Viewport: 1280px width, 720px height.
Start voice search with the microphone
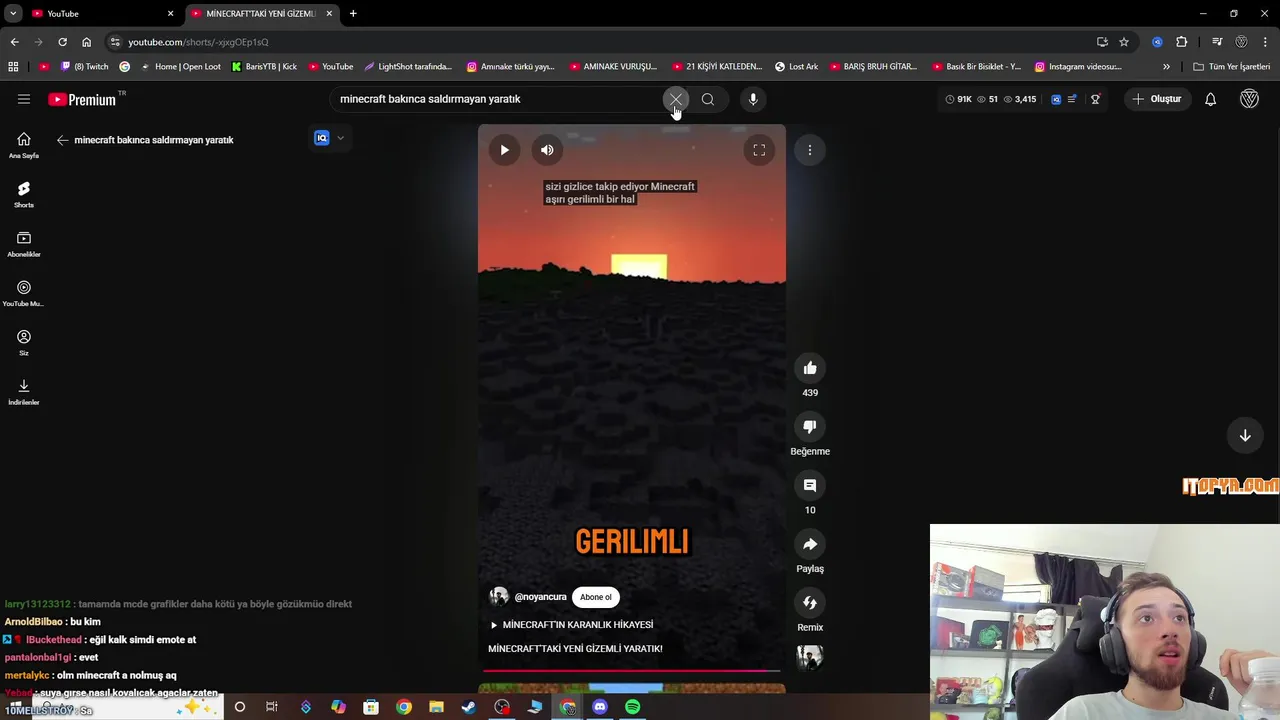click(x=753, y=99)
